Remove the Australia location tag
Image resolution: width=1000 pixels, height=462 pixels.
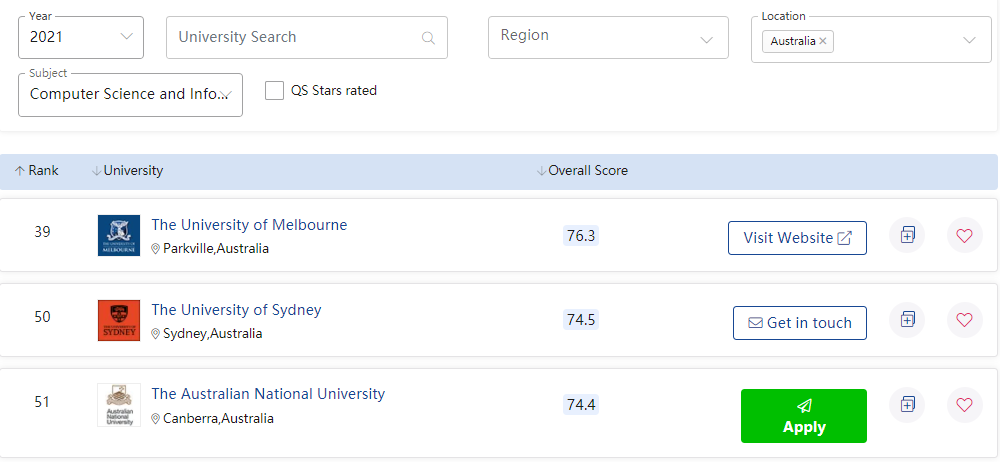[823, 41]
